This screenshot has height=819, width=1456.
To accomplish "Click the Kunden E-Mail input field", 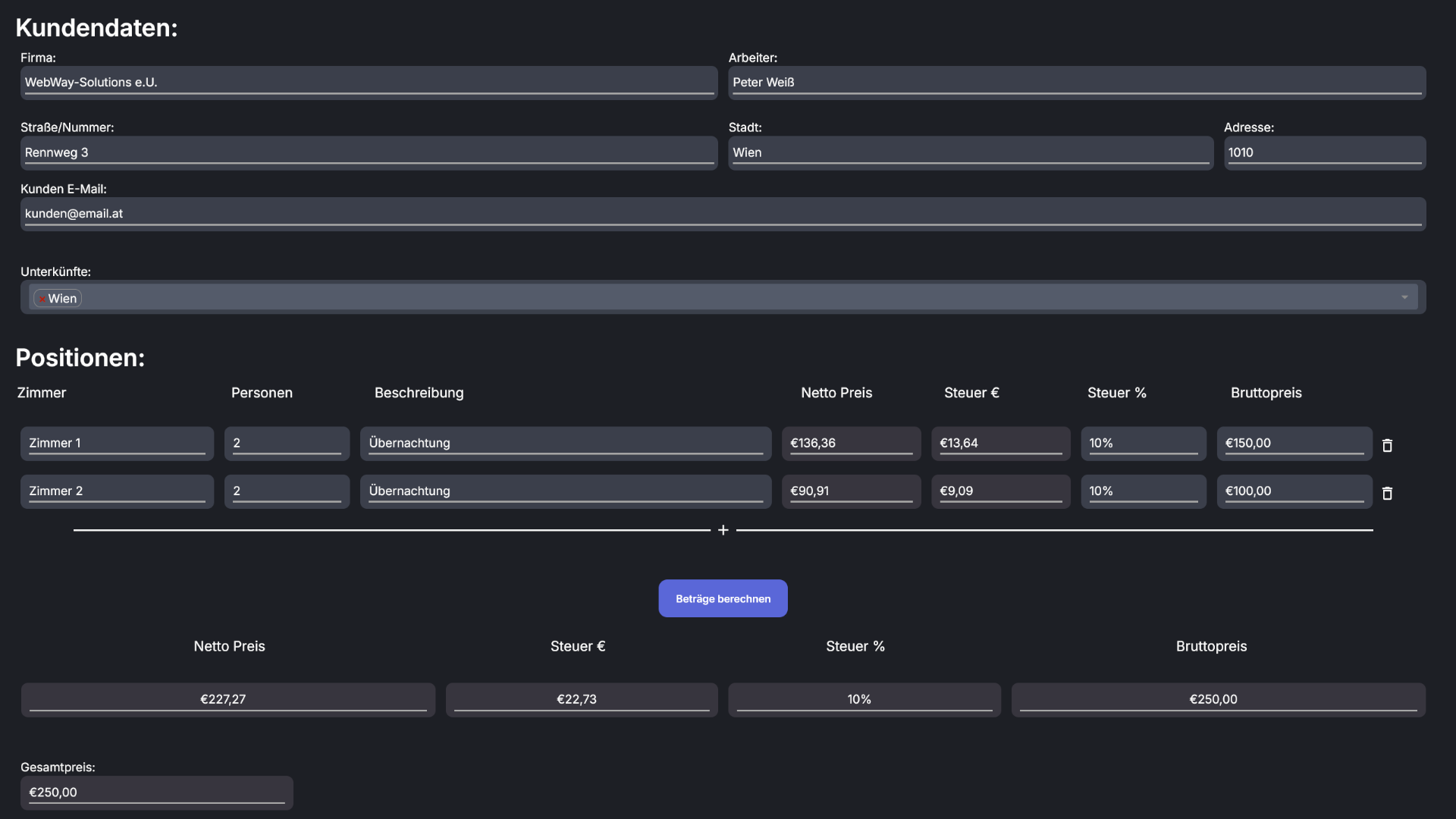I will pyautogui.click(x=723, y=214).
